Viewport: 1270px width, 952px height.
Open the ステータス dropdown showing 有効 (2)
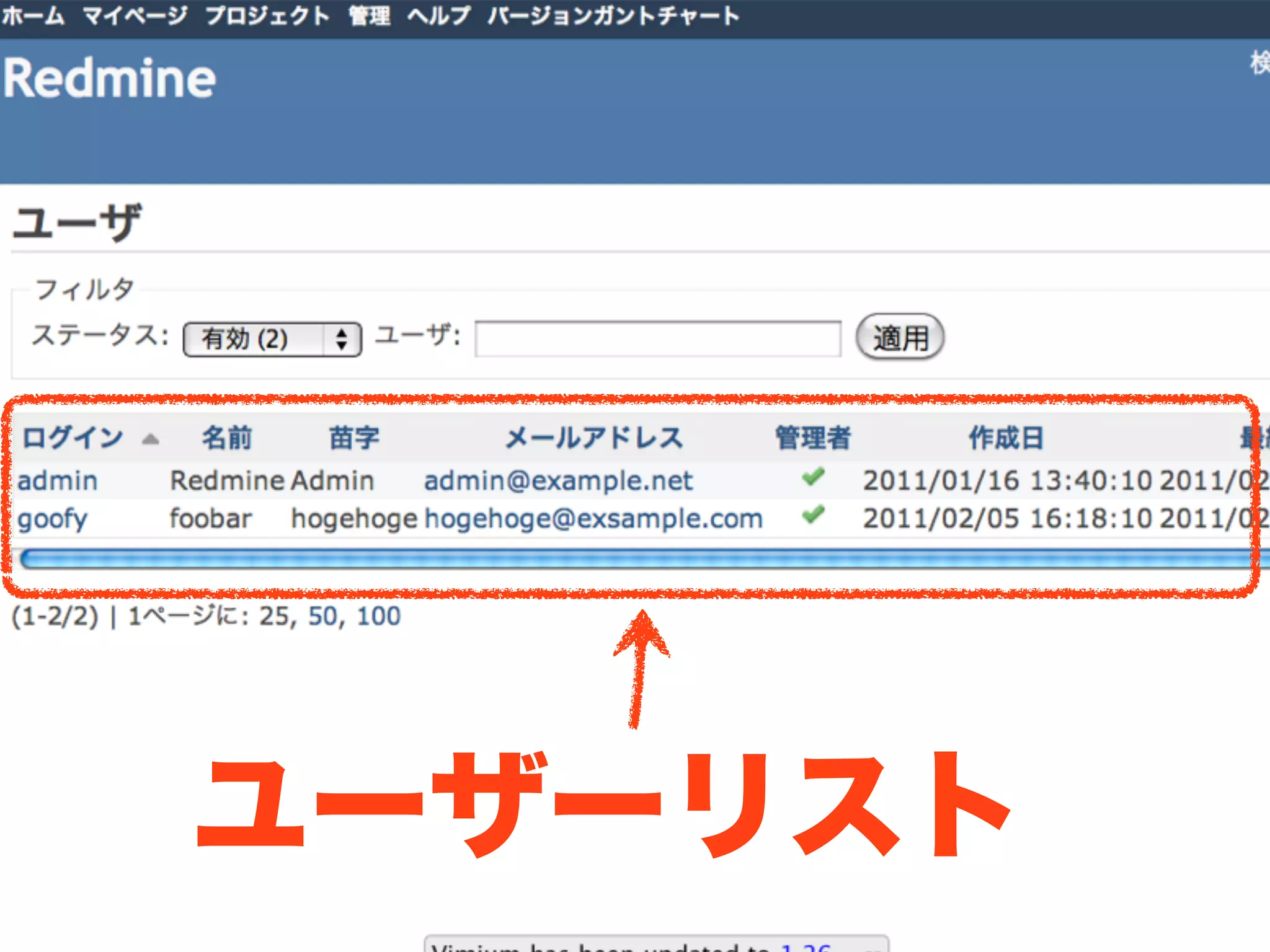(x=272, y=339)
